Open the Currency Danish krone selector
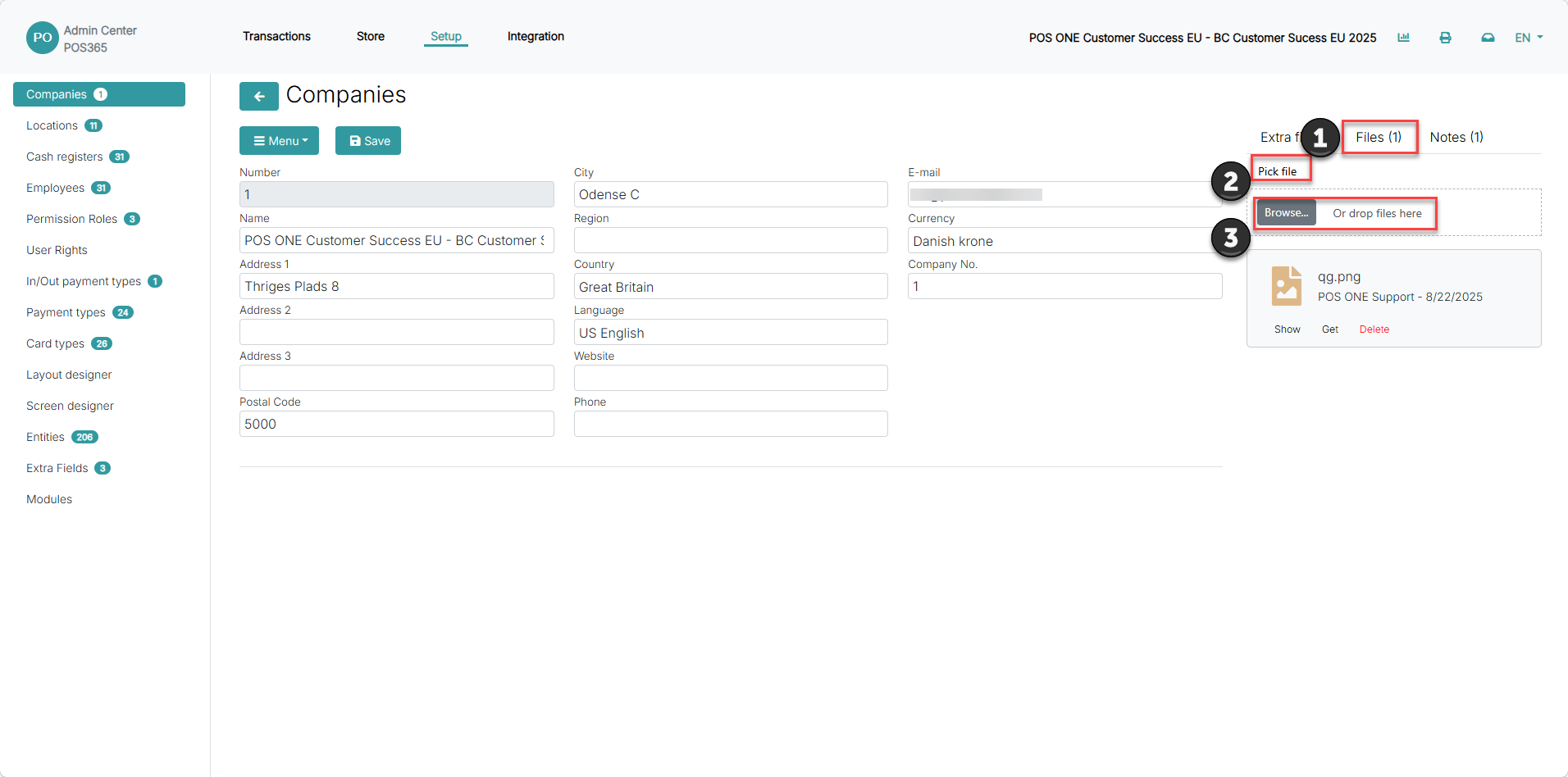 1064,241
